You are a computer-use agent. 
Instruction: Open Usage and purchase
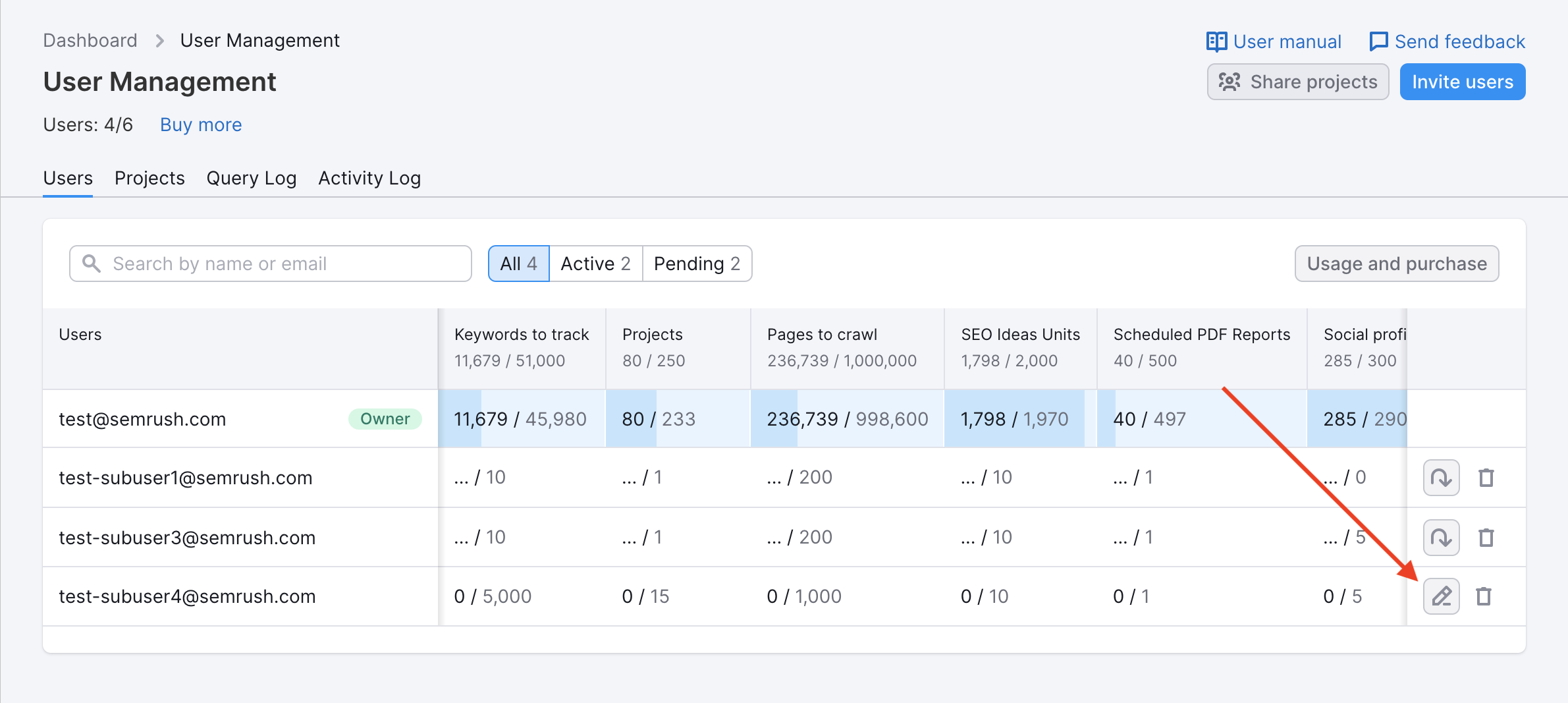tap(1396, 264)
